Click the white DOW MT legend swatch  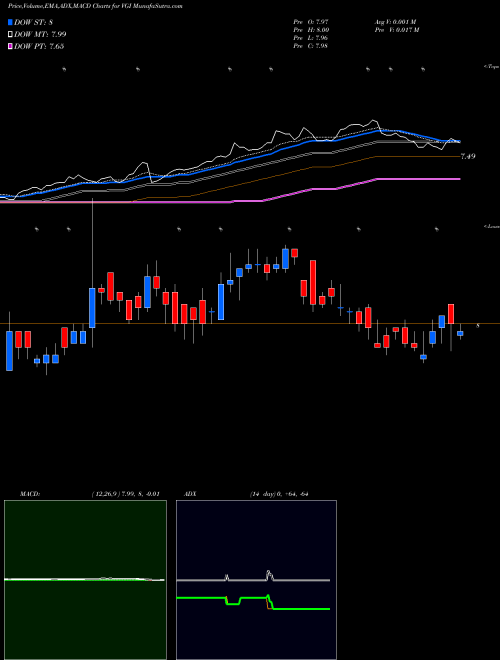[x=10, y=34]
